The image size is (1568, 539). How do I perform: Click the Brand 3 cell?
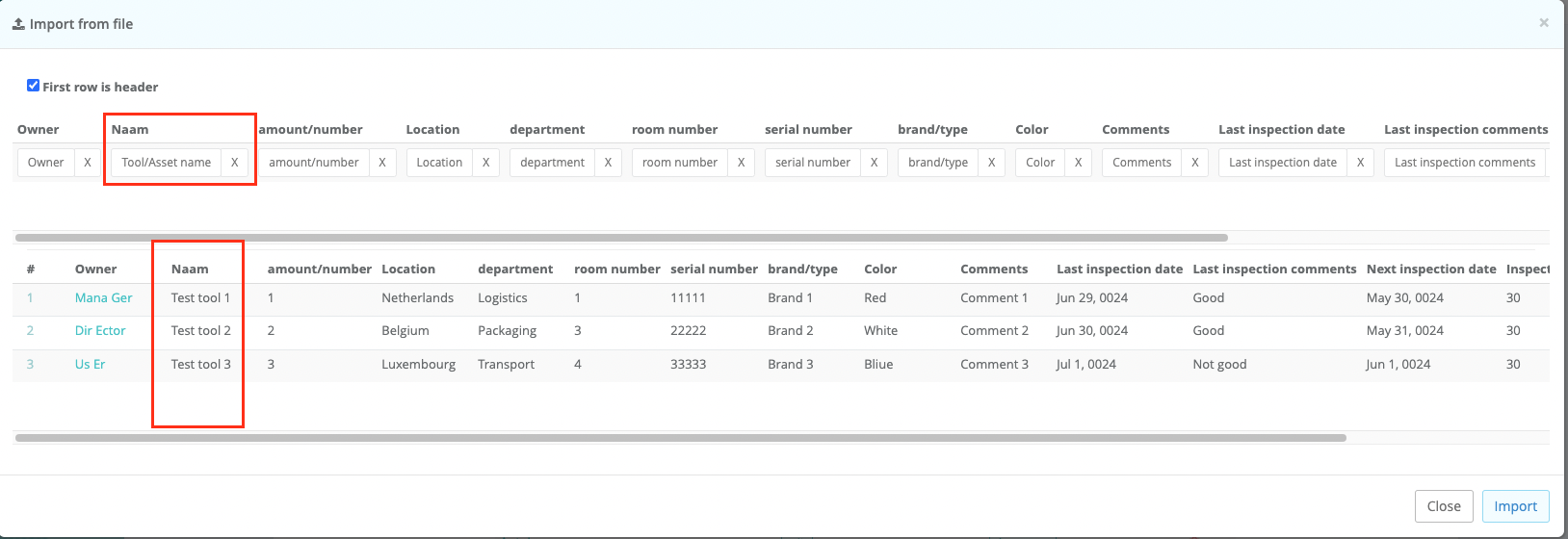tap(791, 365)
